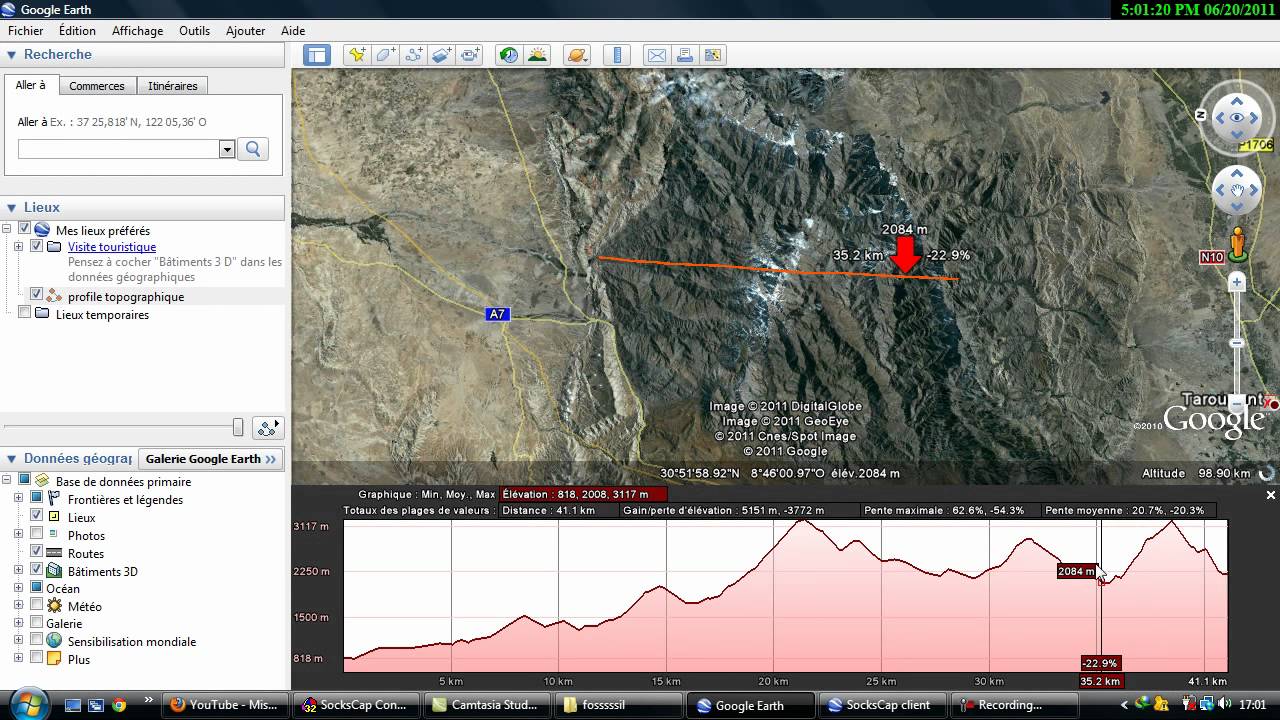Screen dimensions: 1280x720
Task: Open the Affichage menu
Action: pos(137,31)
